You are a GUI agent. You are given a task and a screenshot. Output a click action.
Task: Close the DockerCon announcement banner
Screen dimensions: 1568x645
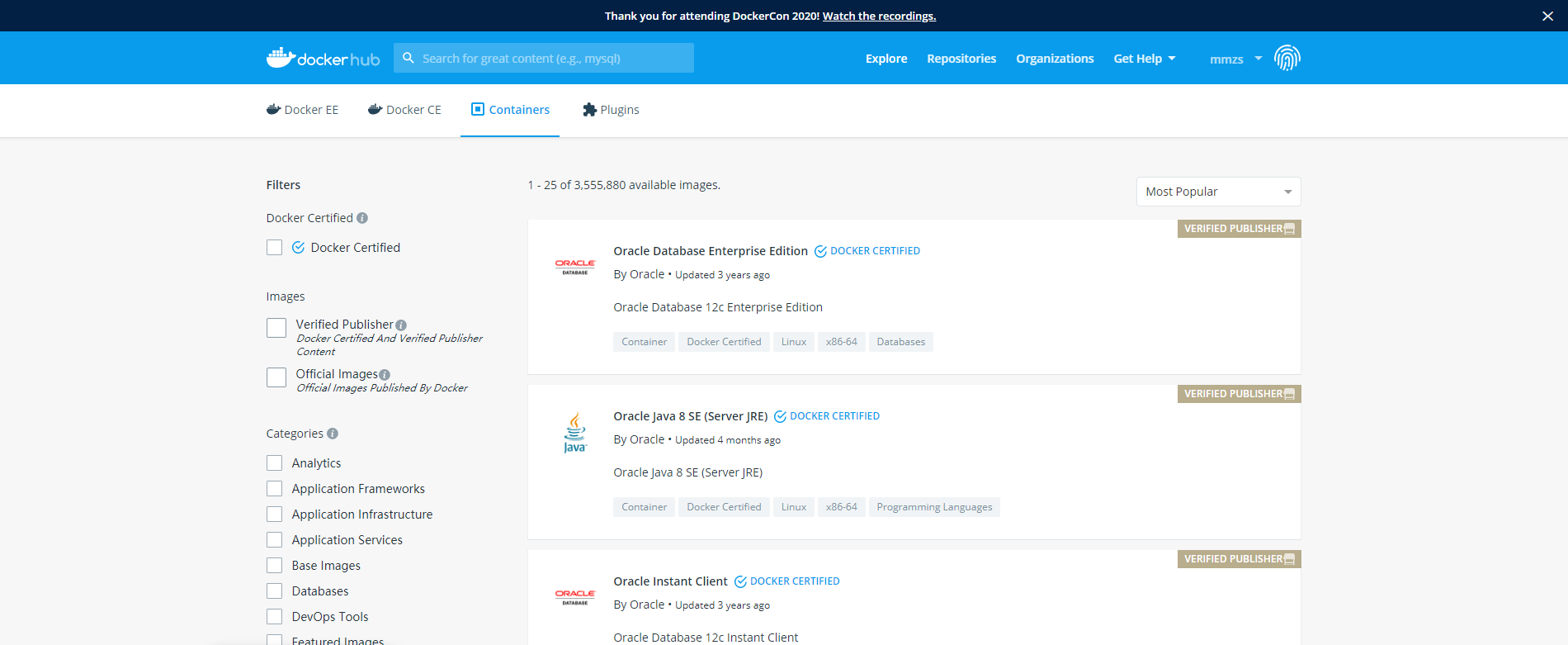1547,16
